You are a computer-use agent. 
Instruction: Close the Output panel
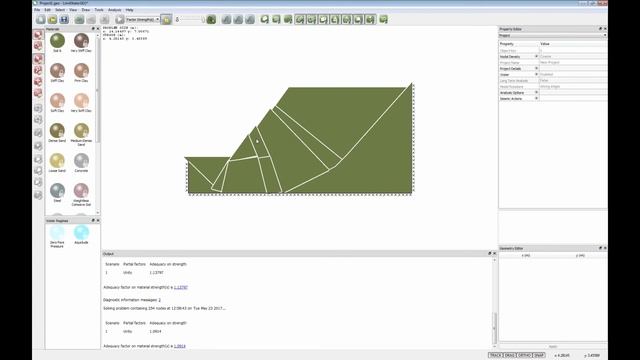(x=495, y=253)
